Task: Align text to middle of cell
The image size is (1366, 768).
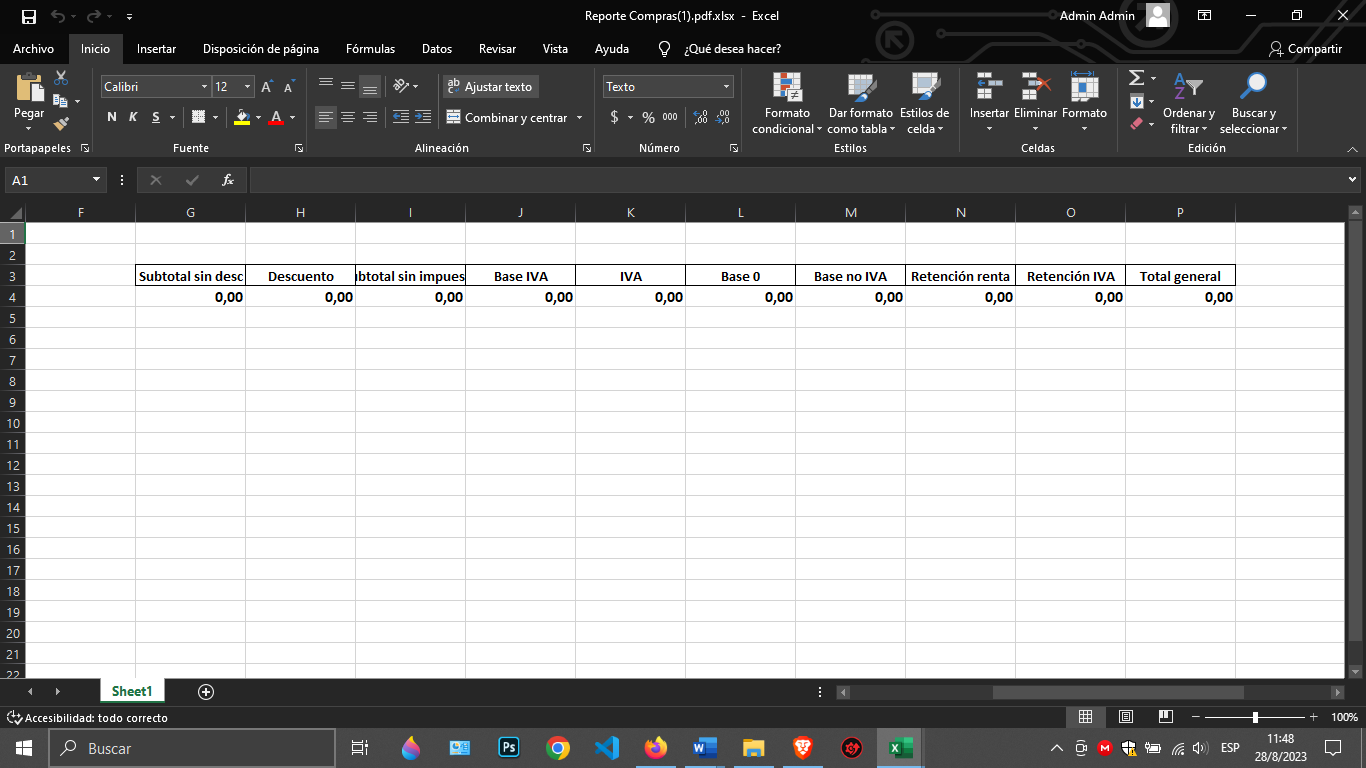Action: click(x=348, y=87)
